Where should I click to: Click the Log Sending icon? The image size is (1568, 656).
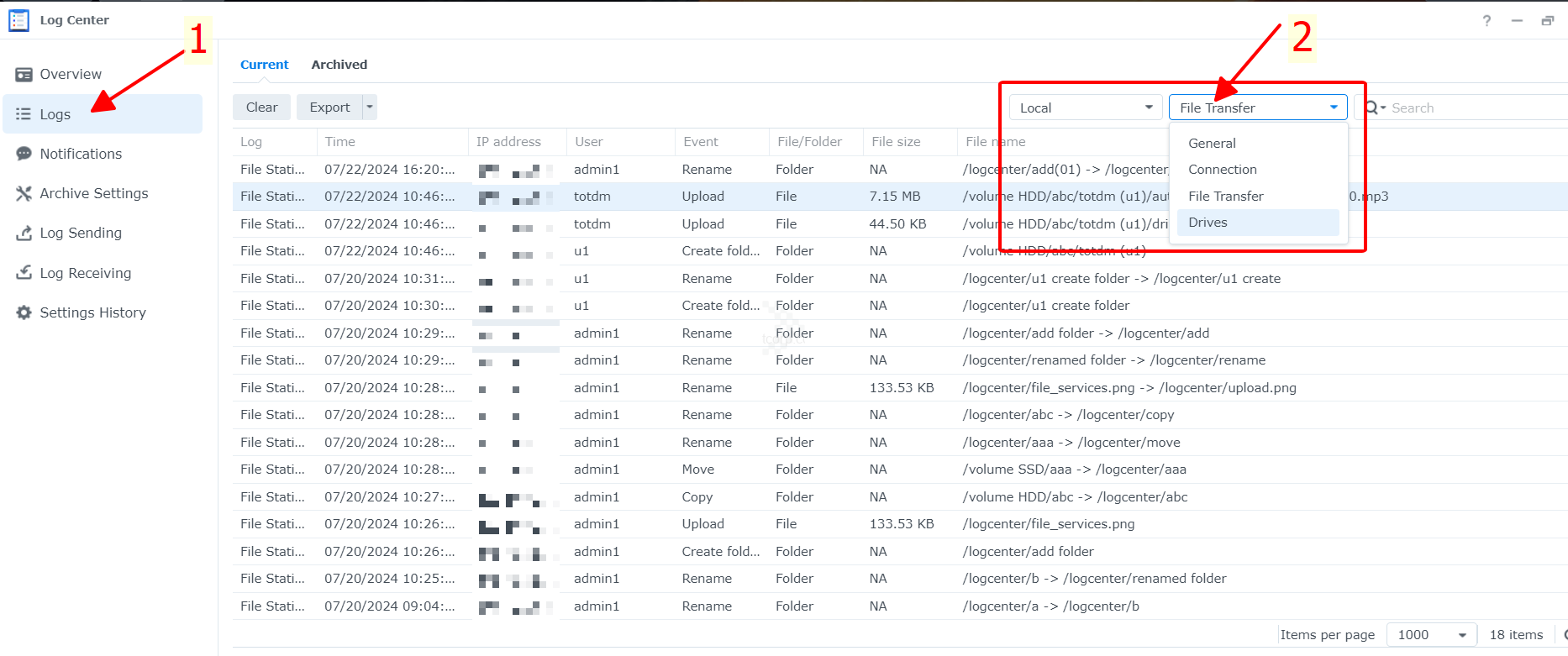[x=24, y=234]
